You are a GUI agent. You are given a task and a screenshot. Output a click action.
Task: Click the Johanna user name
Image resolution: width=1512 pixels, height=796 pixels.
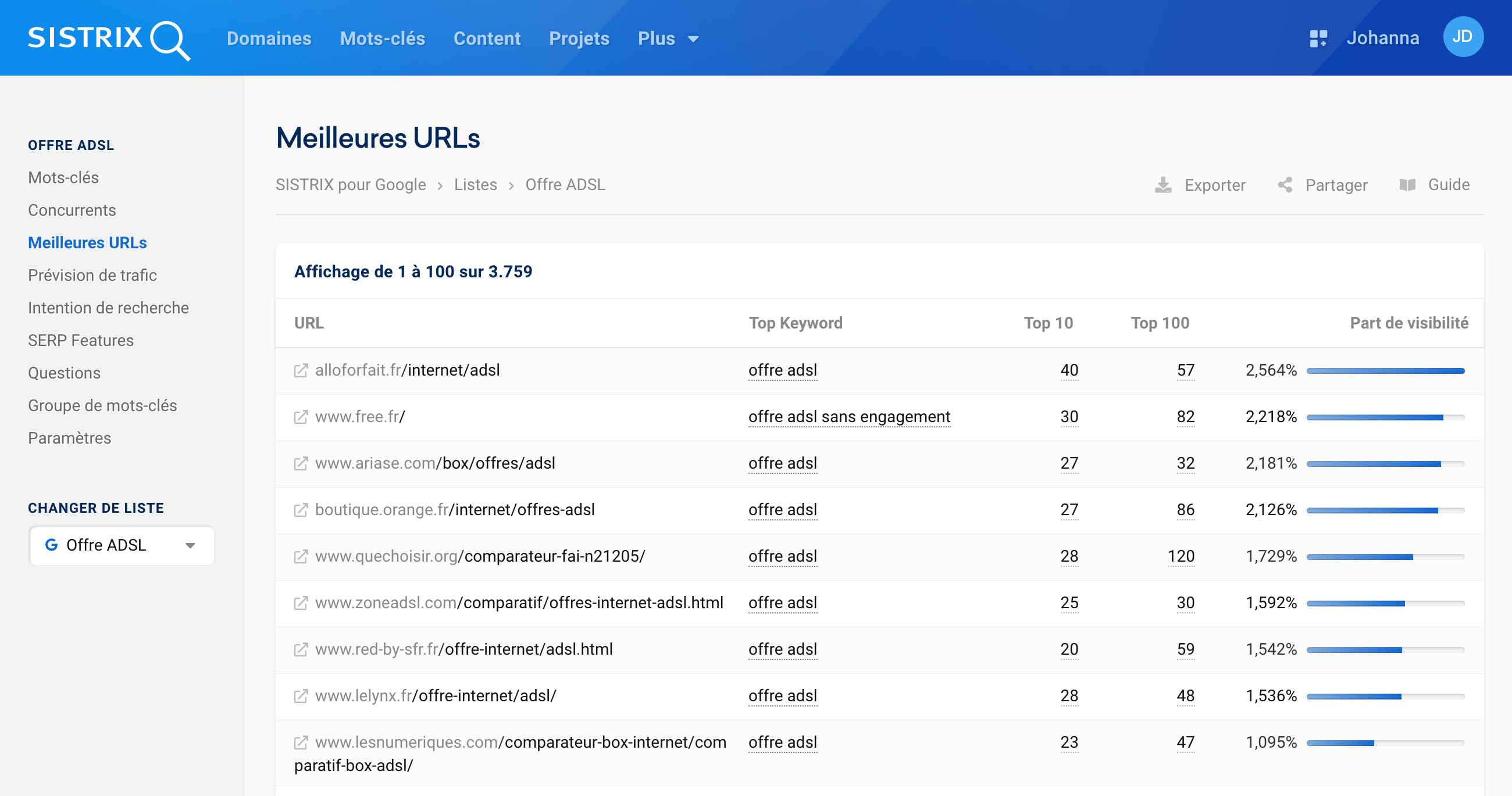click(x=1382, y=38)
